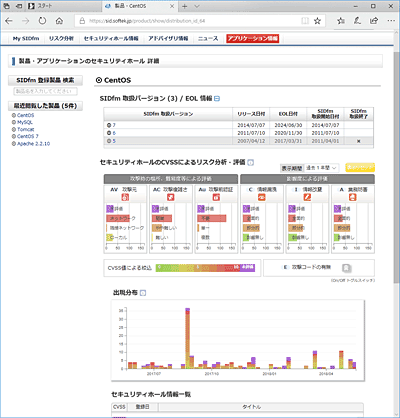Viewport: 400px width, 418px height.
Task: Toggle the ローカル bar in AV chart
Action: pyautogui.click(x=110, y=238)
